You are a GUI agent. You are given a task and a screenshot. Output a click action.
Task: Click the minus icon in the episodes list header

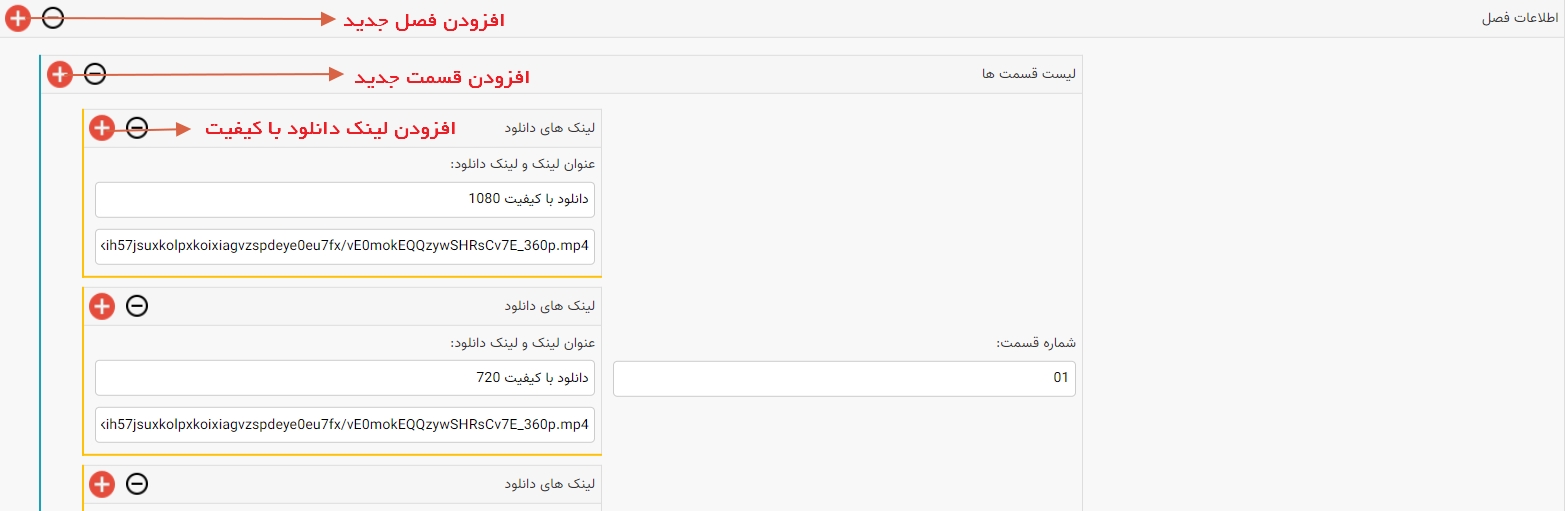tap(94, 74)
